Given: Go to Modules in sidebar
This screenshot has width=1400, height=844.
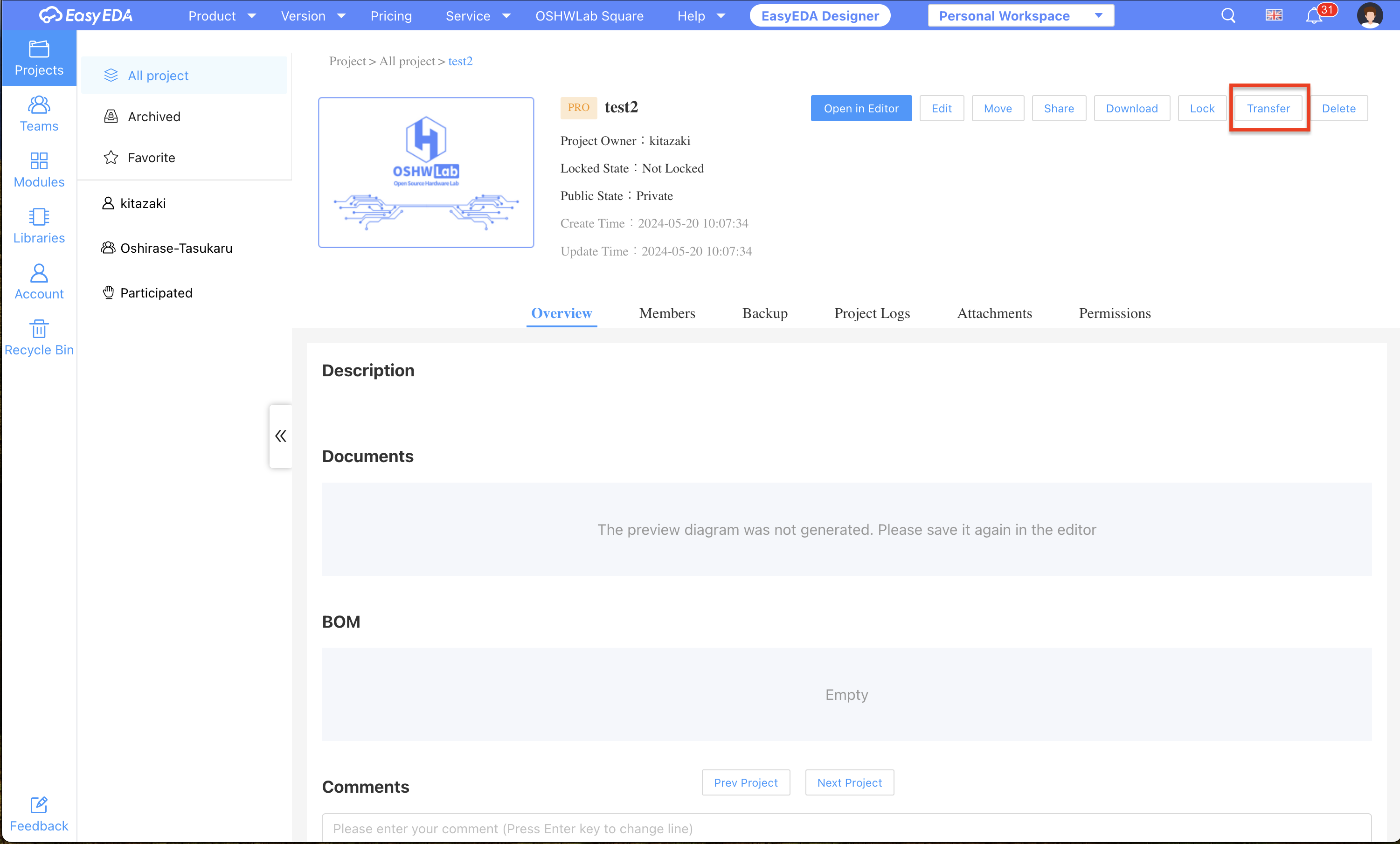Looking at the screenshot, I should coord(39,170).
